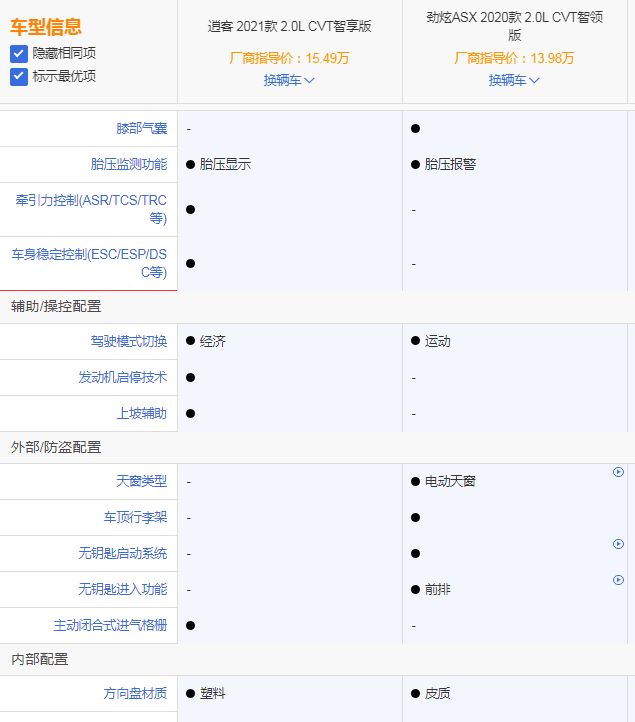Click the 方向盘材质 parameter link

pyautogui.click(x=135, y=693)
